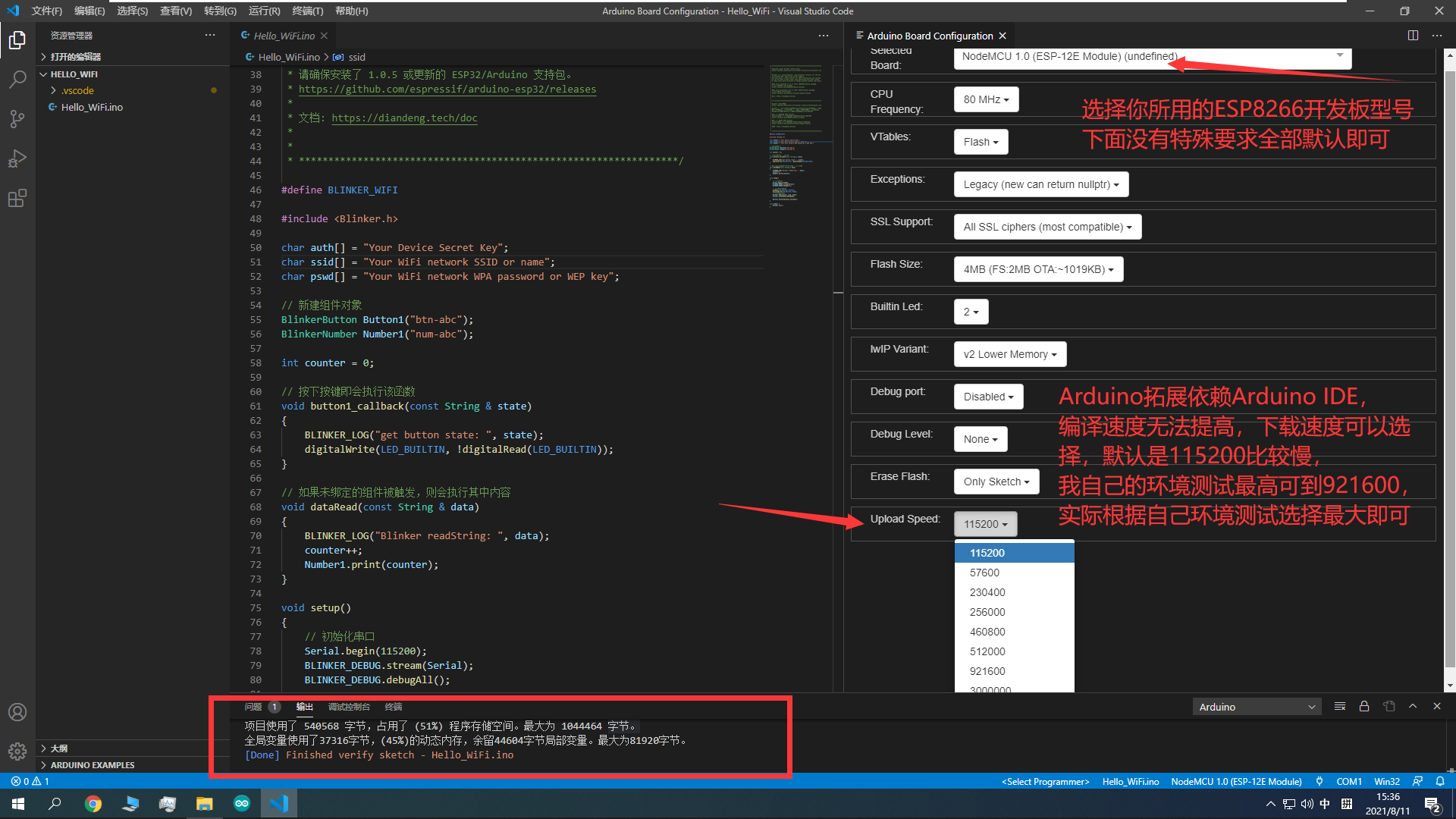Open the notifications bell in status bar
The height and width of the screenshot is (819, 1456).
1440,781
